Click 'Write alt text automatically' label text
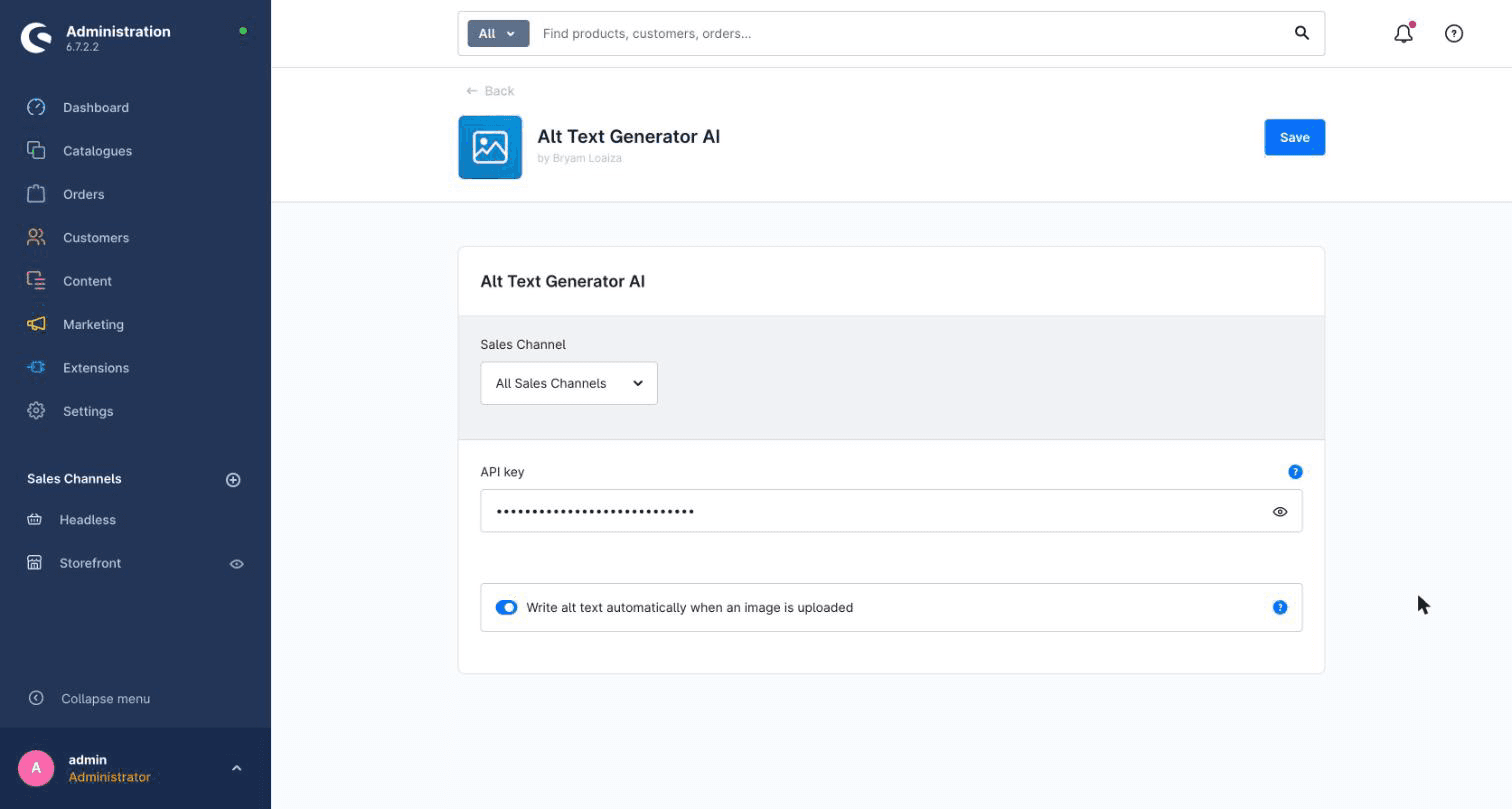The height and width of the screenshot is (809, 1512). 690,608
